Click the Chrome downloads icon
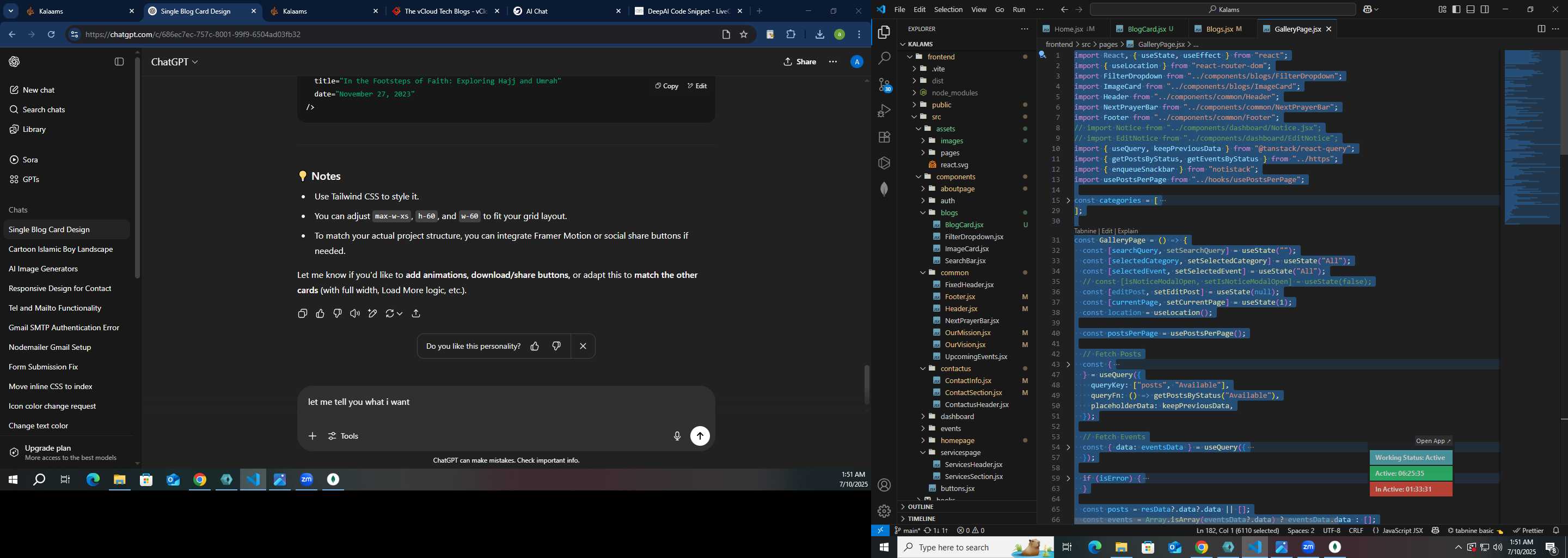Screen dimensions: 1568x558 (819, 35)
